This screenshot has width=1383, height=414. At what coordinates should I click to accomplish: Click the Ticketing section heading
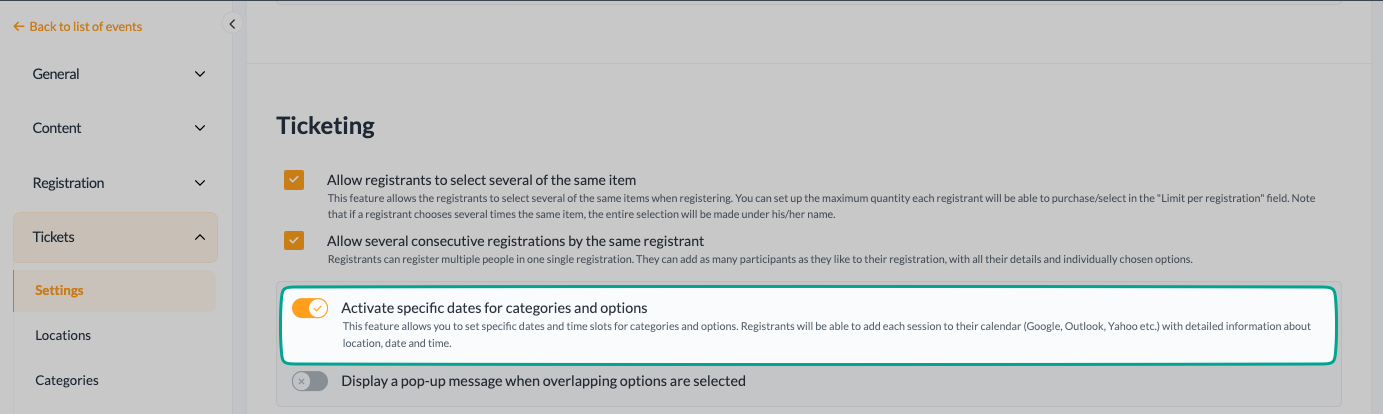(325, 125)
